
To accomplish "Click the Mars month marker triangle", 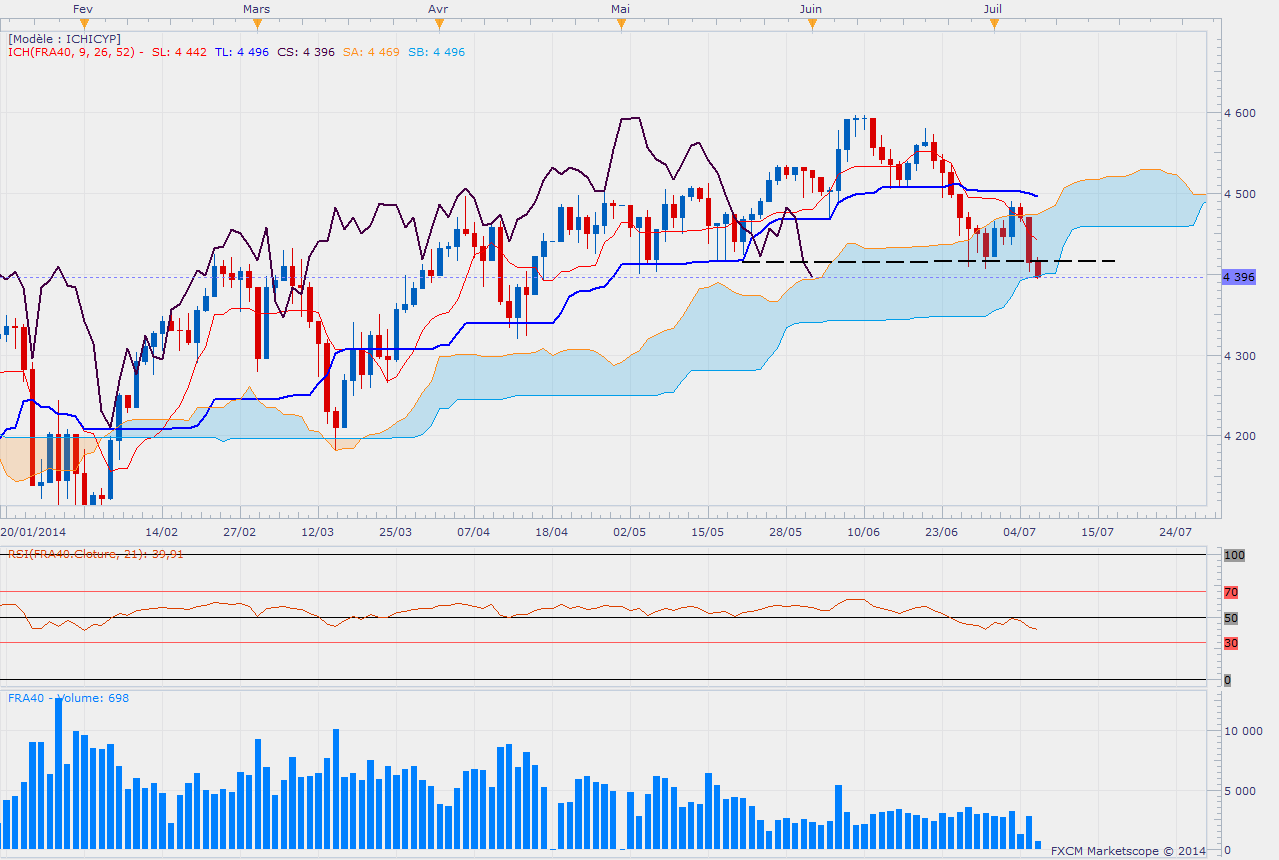I will coord(256,24).
